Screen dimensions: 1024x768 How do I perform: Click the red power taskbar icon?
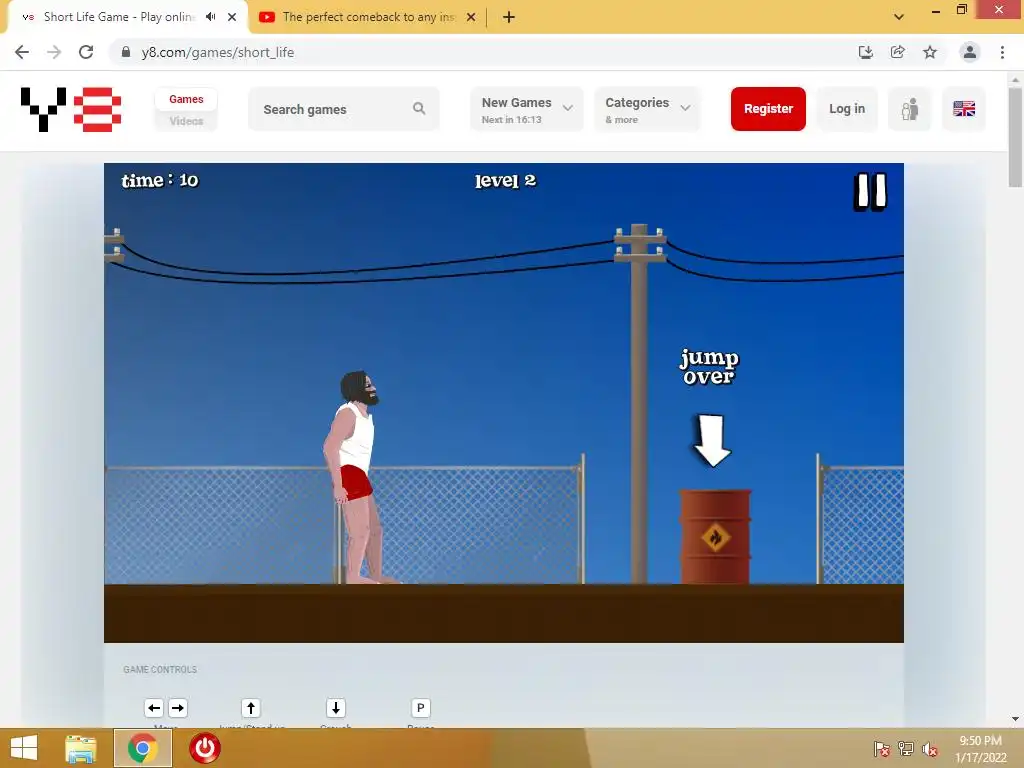click(x=205, y=748)
